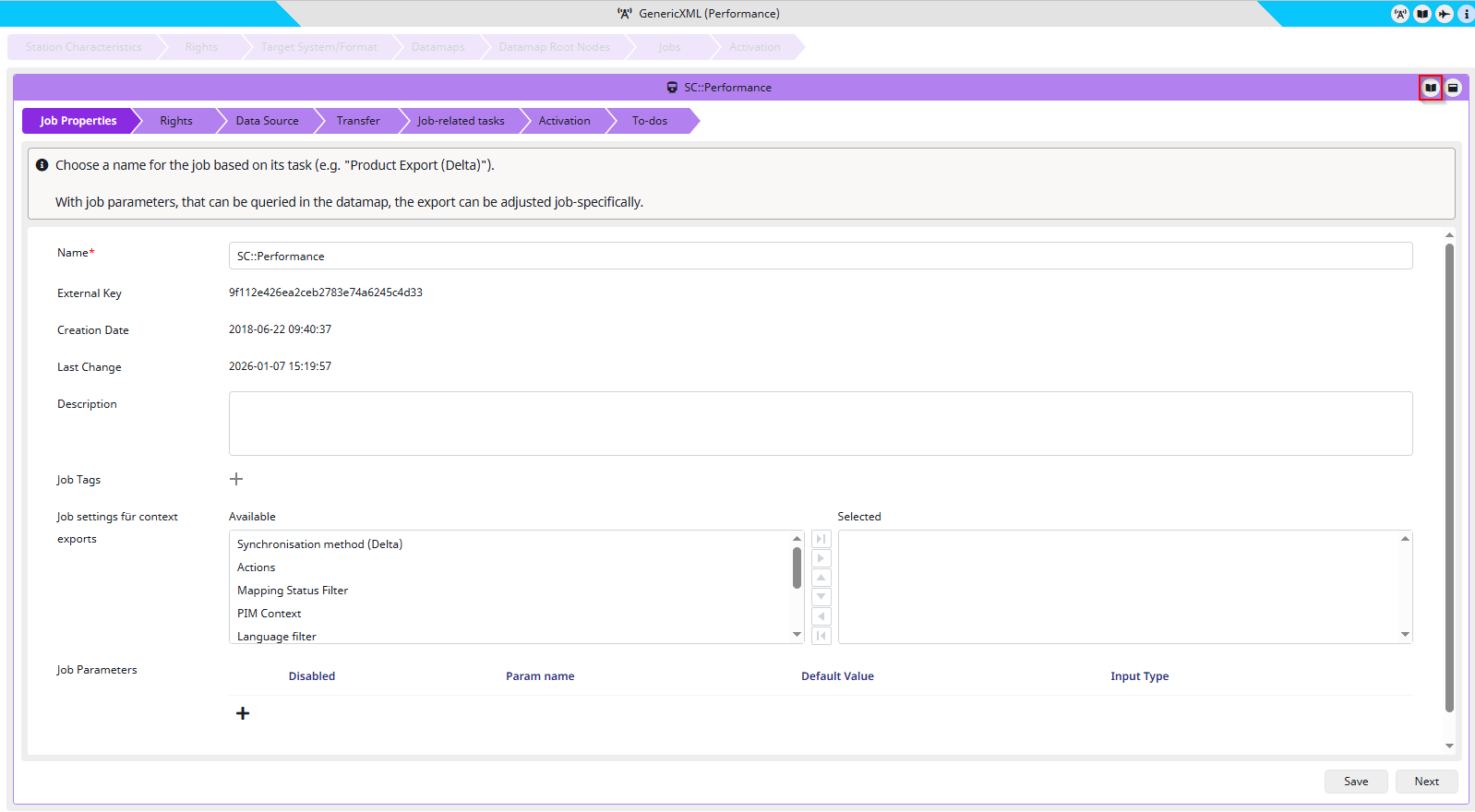Select PIM Context in Available list

pyautogui.click(x=269, y=614)
